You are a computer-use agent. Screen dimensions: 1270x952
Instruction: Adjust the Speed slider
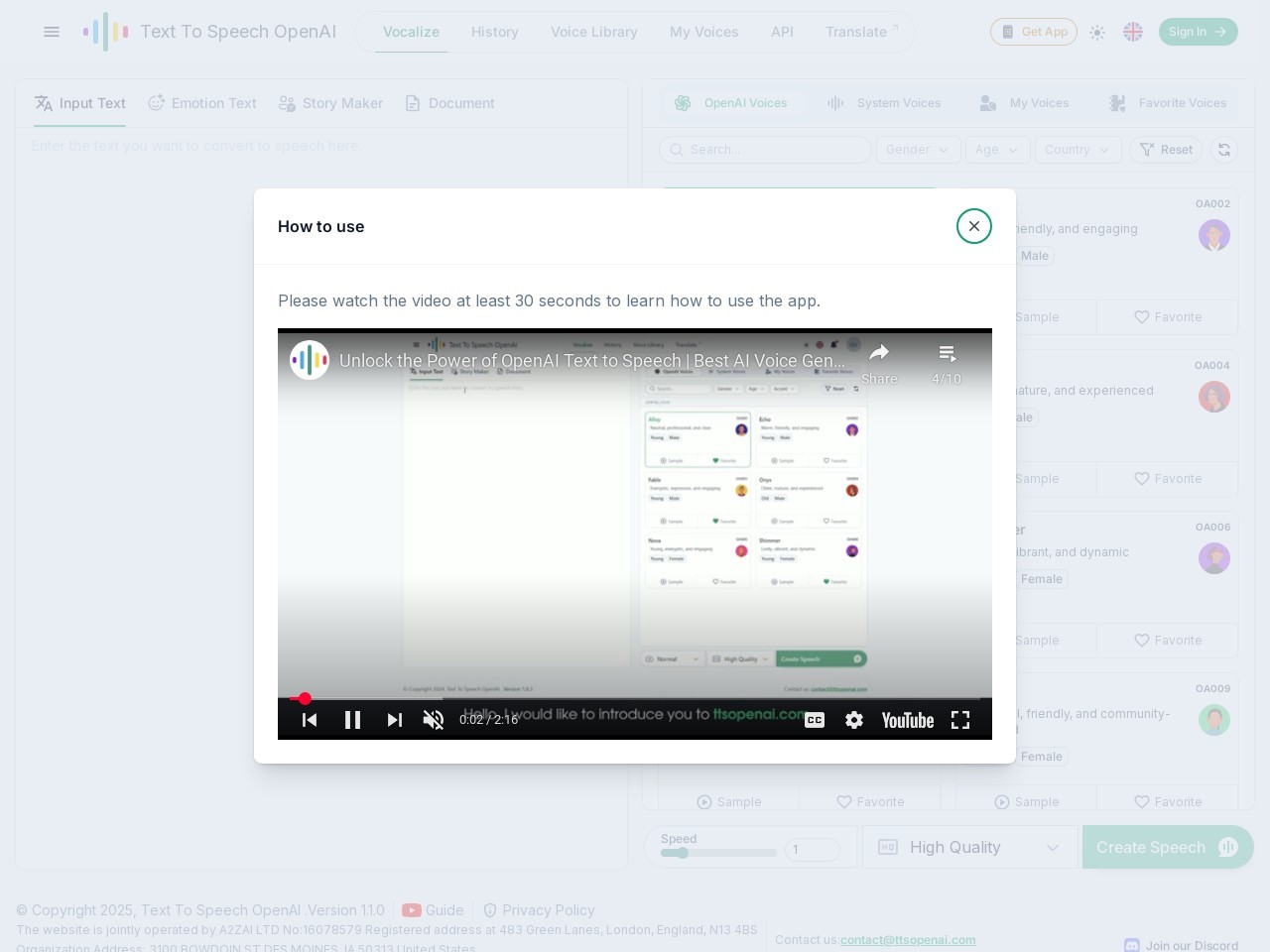(718, 853)
